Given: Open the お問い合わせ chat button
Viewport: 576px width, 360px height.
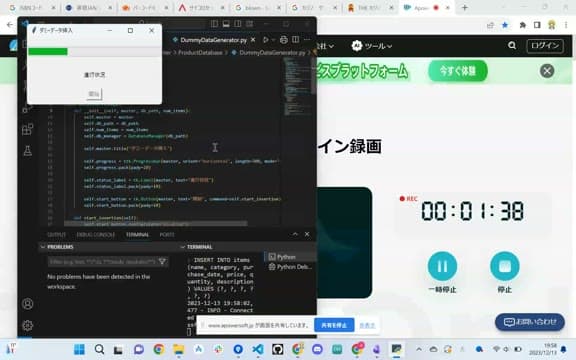Looking at the screenshot, I should [x=530, y=322].
